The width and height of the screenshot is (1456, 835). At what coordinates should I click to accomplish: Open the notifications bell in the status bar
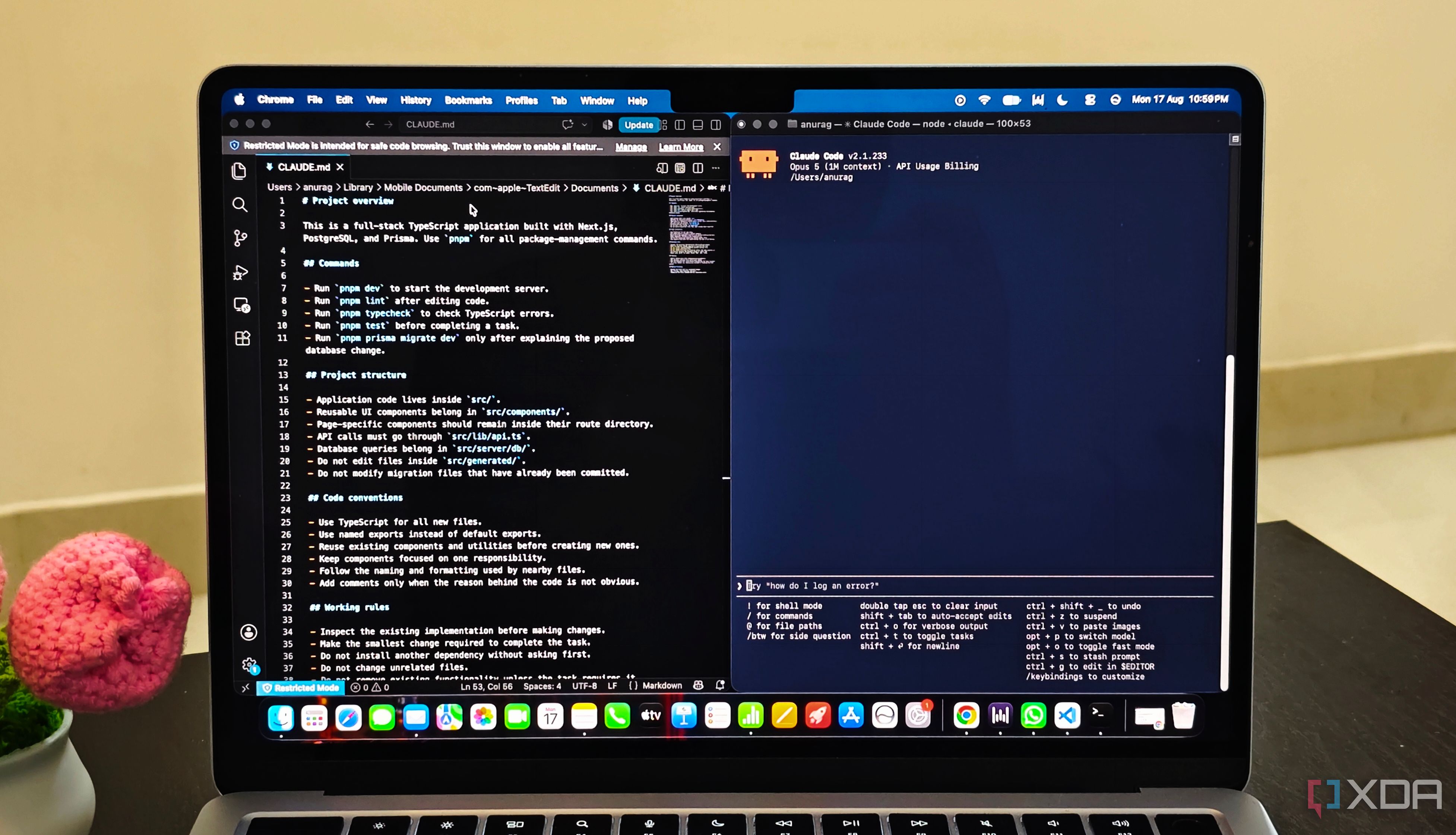click(x=720, y=685)
